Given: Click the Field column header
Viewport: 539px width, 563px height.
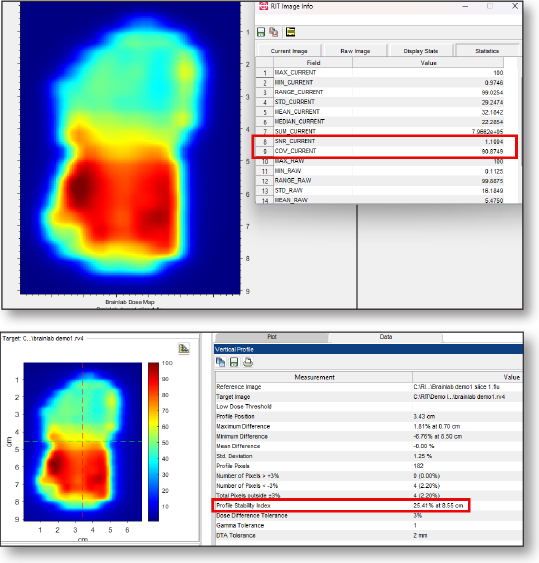Looking at the screenshot, I should click(x=313, y=63).
